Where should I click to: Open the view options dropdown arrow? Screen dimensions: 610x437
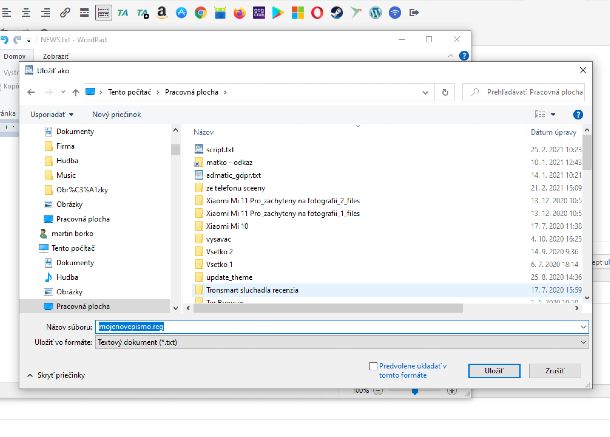click(553, 114)
